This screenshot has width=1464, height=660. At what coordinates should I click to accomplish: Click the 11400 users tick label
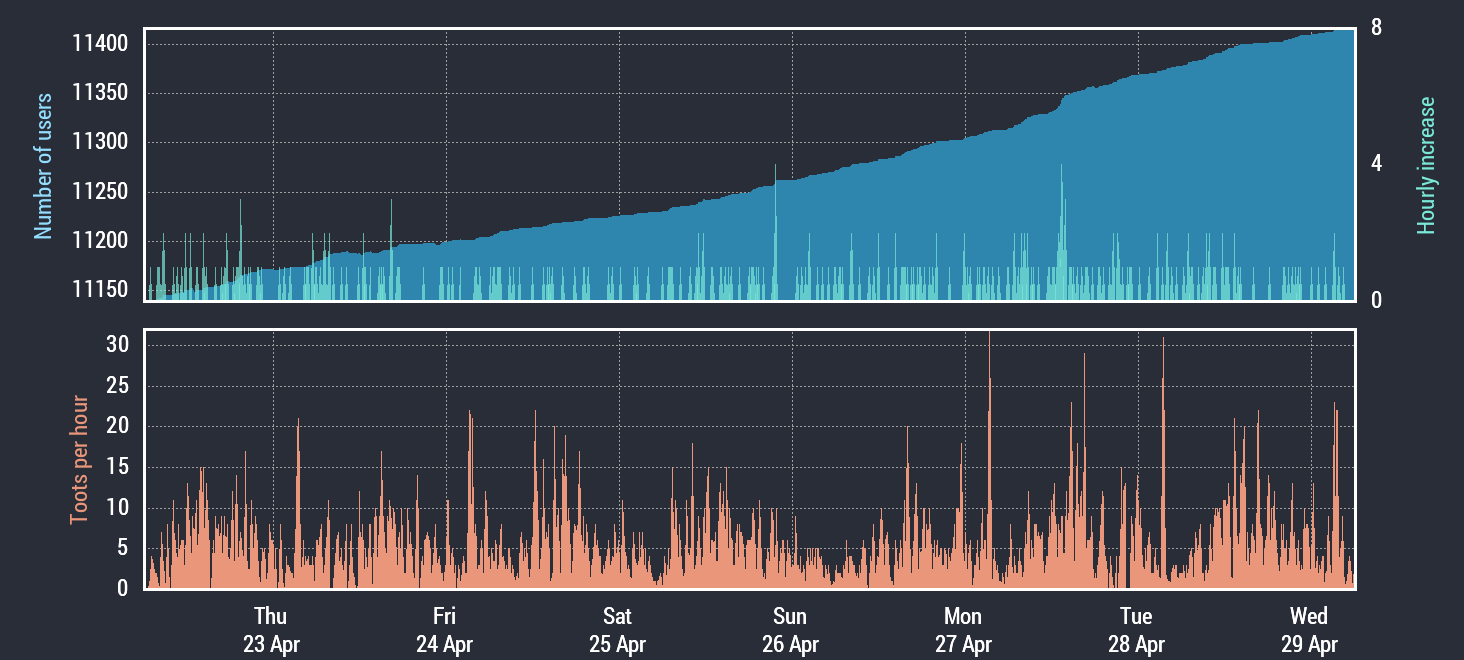coord(99,44)
